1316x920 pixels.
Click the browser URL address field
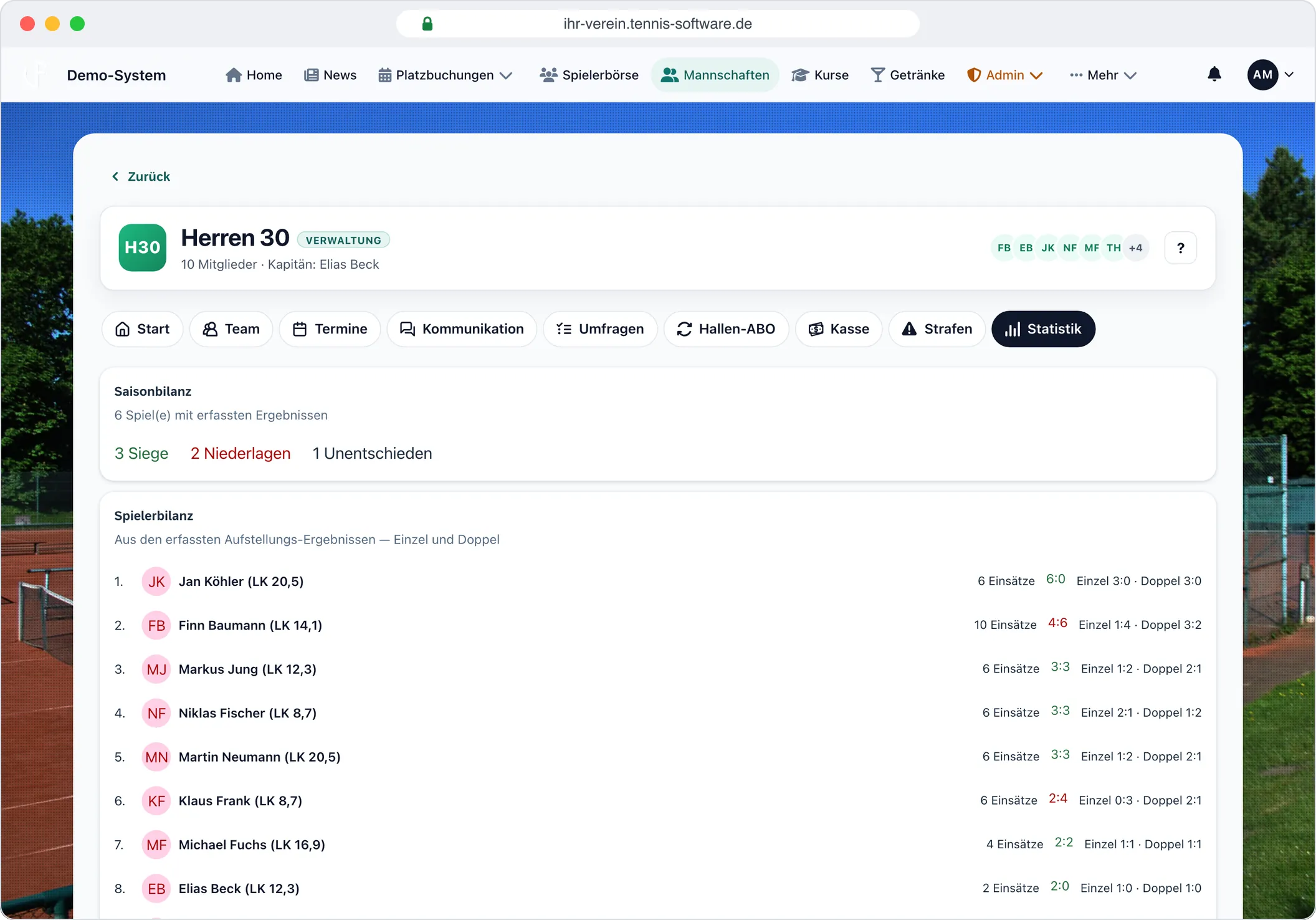pos(657,24)
